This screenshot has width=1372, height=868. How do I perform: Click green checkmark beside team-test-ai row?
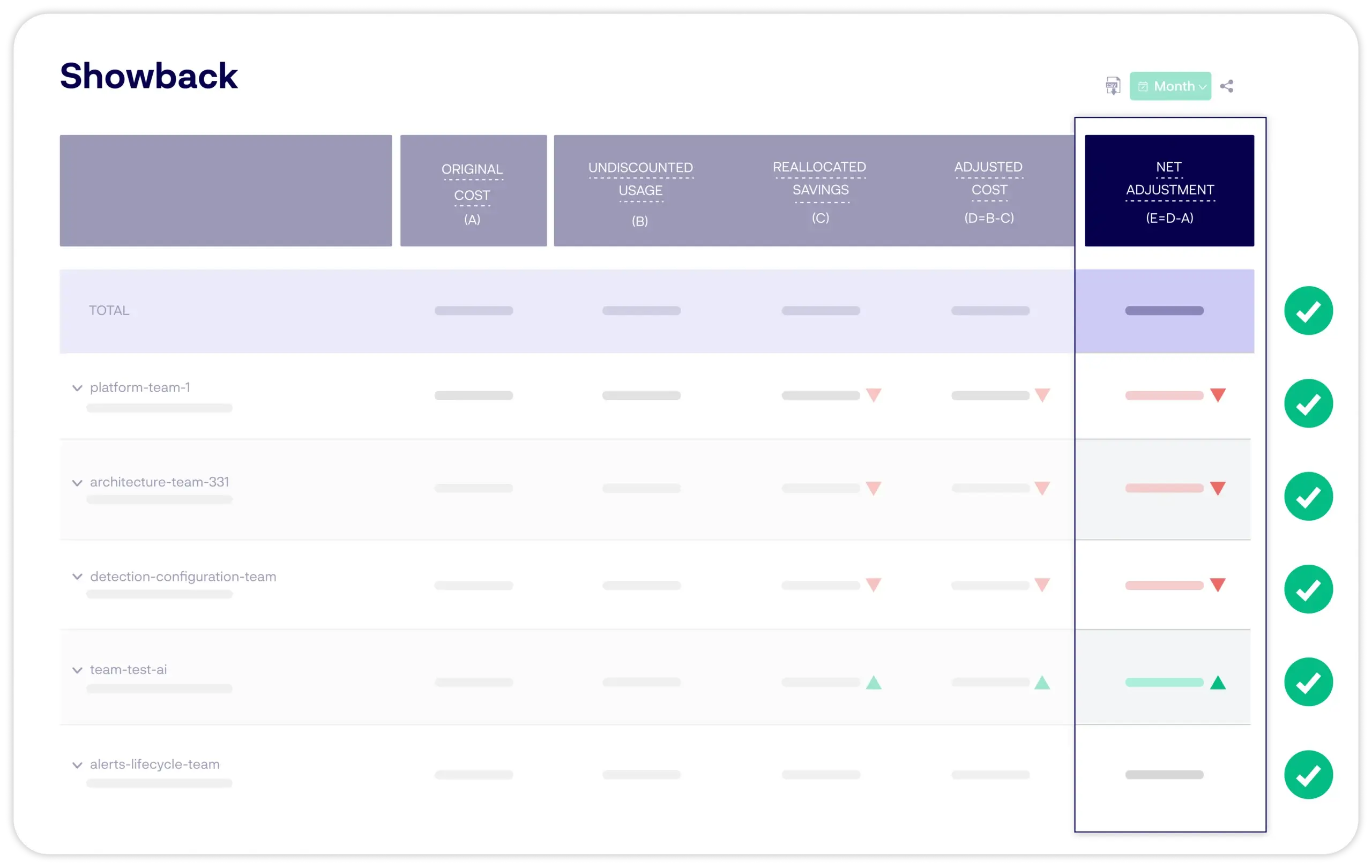click(x=1308, y=682)
